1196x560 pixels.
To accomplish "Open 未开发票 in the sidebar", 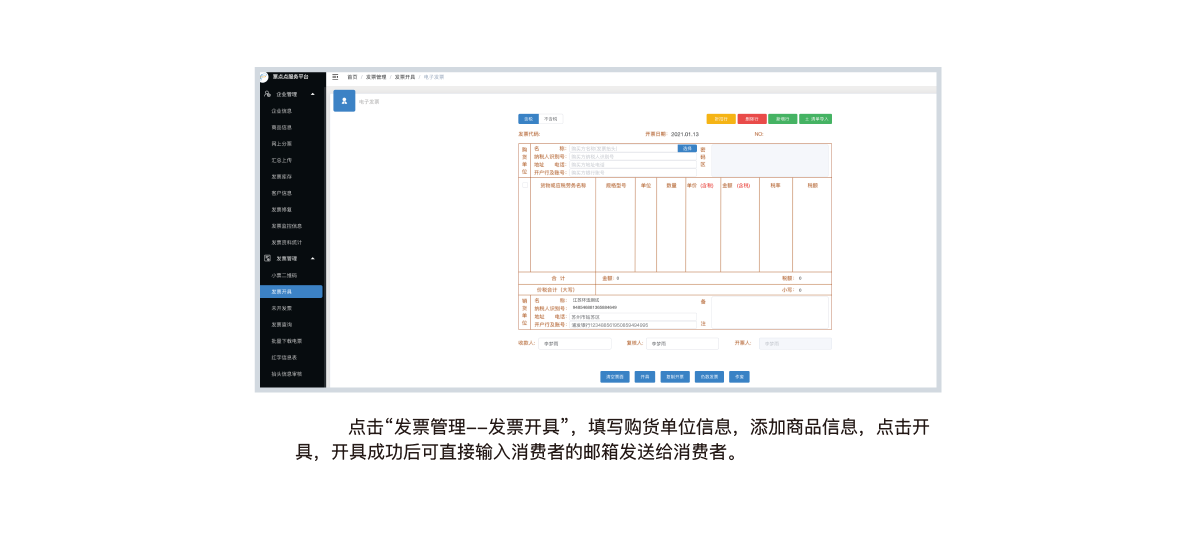I will coord(281,308).
